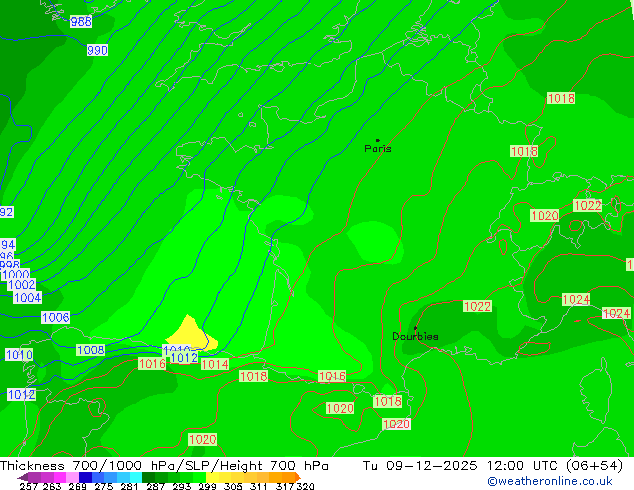Click legend value 320
Image resolution: width=634 pixels, height=490 pixels.
[305, 486]
